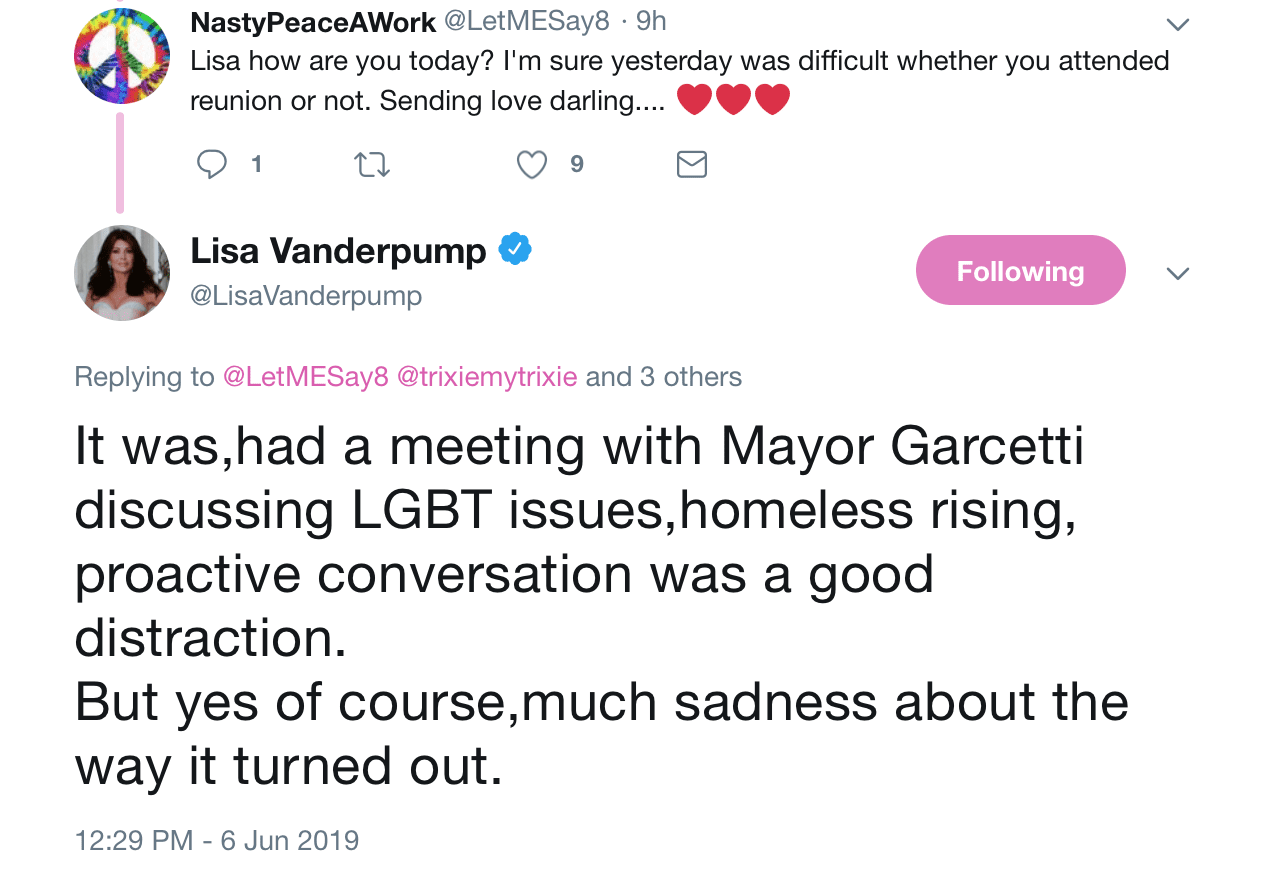This screenshot has height=872, width=1264.
Task: Open the @LetMESay8 reply mention link
Action: (305, 377)
